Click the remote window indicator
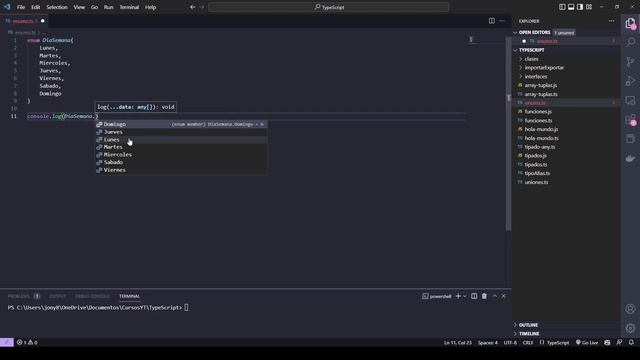 (7, 342)
